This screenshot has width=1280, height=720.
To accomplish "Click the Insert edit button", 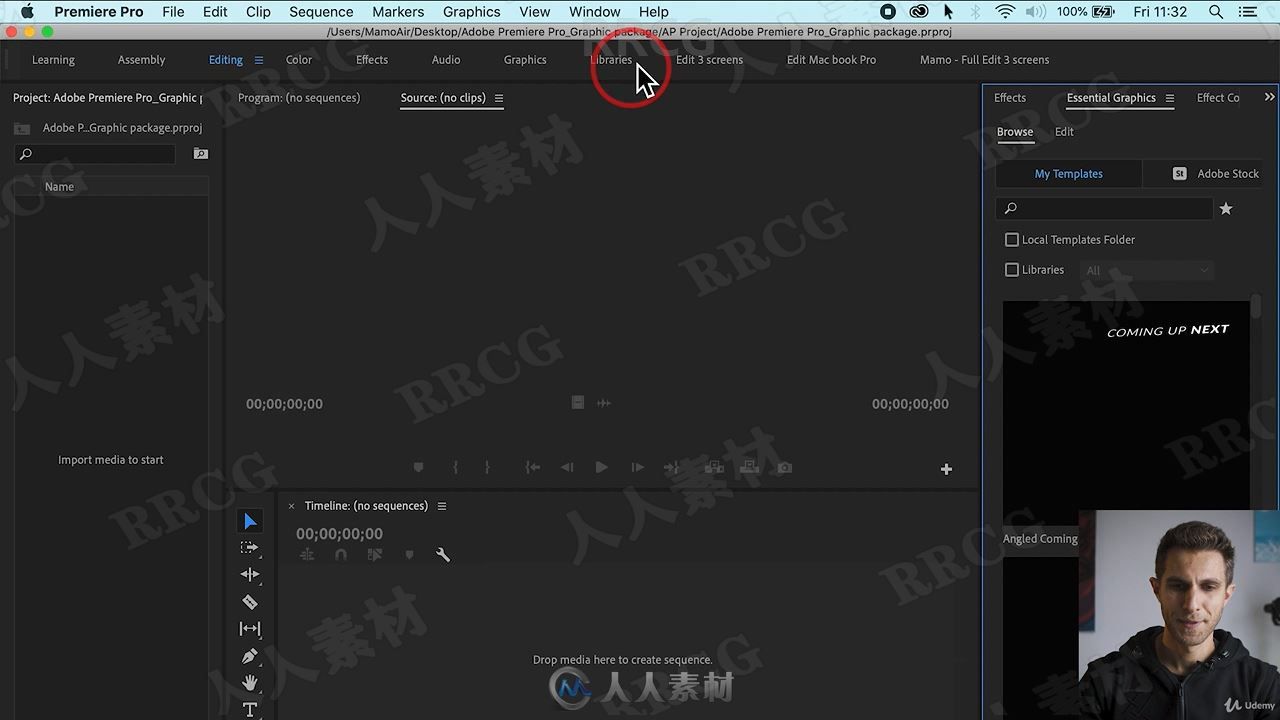I will [714, 467].
